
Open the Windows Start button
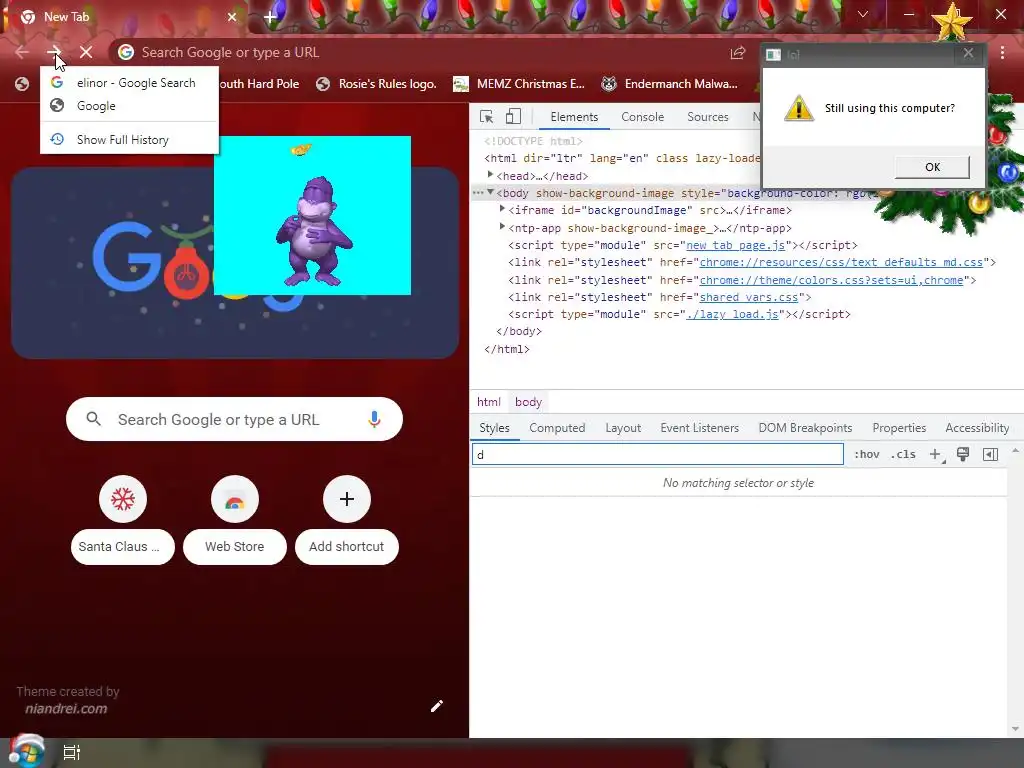[27, 752]
